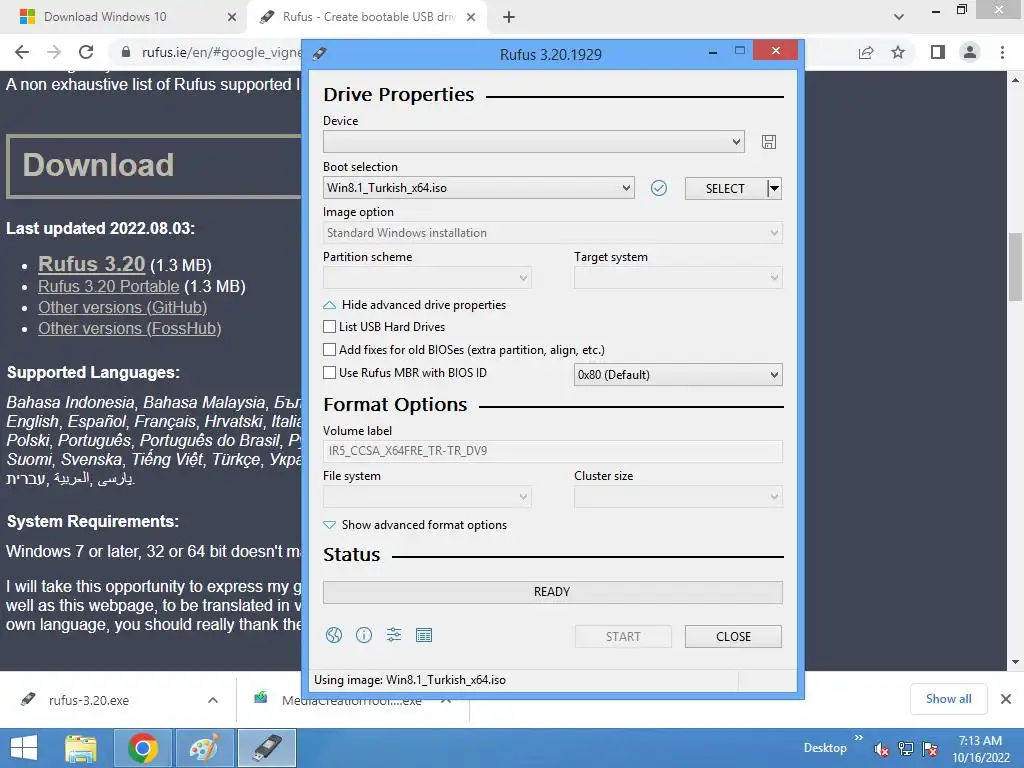
Task: Click Rufus USB icon in title bar
Action: pyautogui.click(x=319, y=54)
